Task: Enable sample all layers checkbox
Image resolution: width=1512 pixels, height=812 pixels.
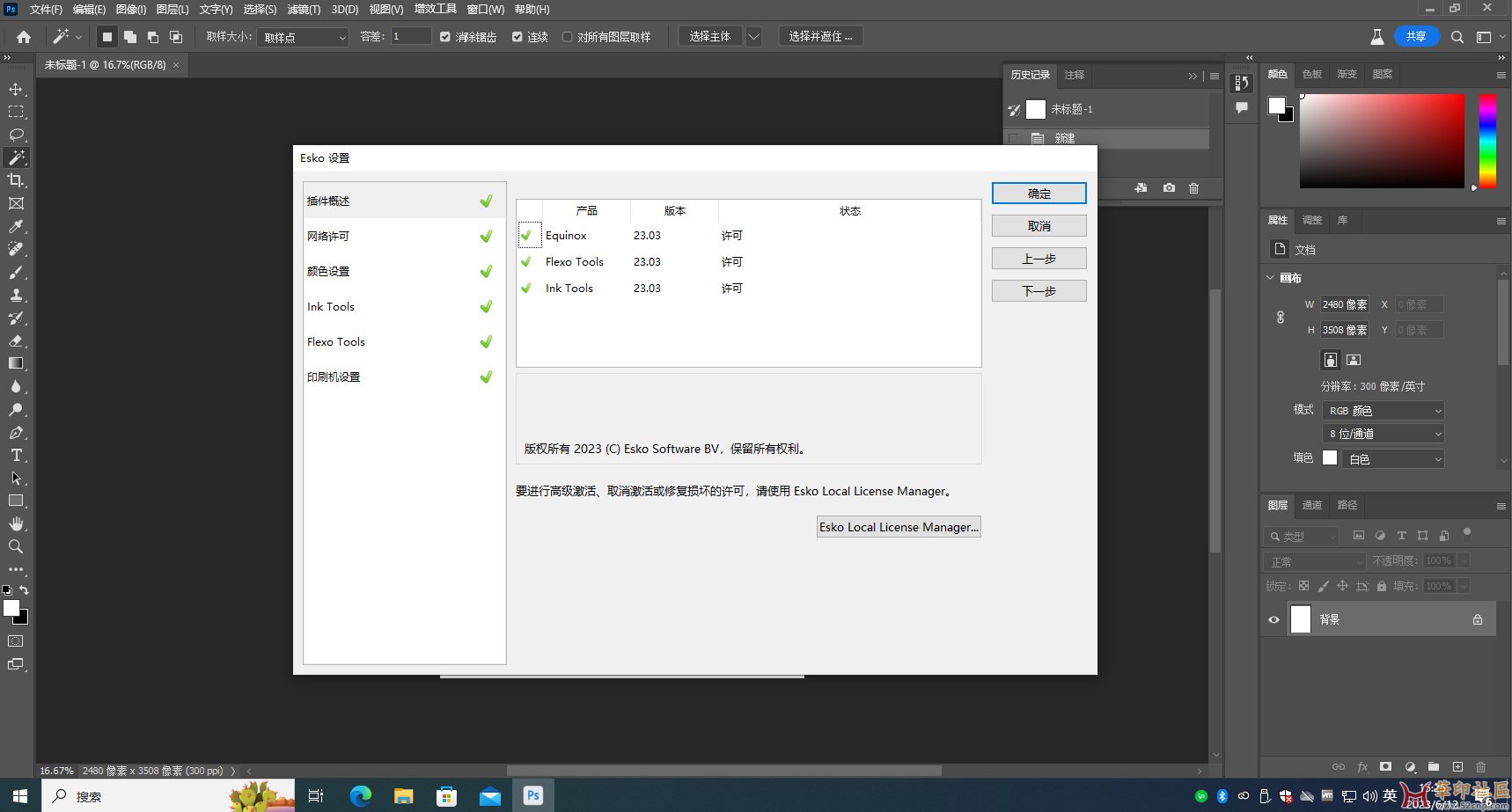Action: coord(567,37)
